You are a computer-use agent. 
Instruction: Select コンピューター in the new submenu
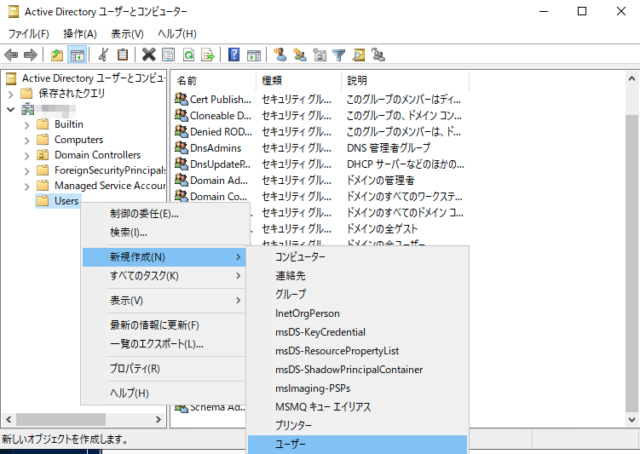pos(358,257)
